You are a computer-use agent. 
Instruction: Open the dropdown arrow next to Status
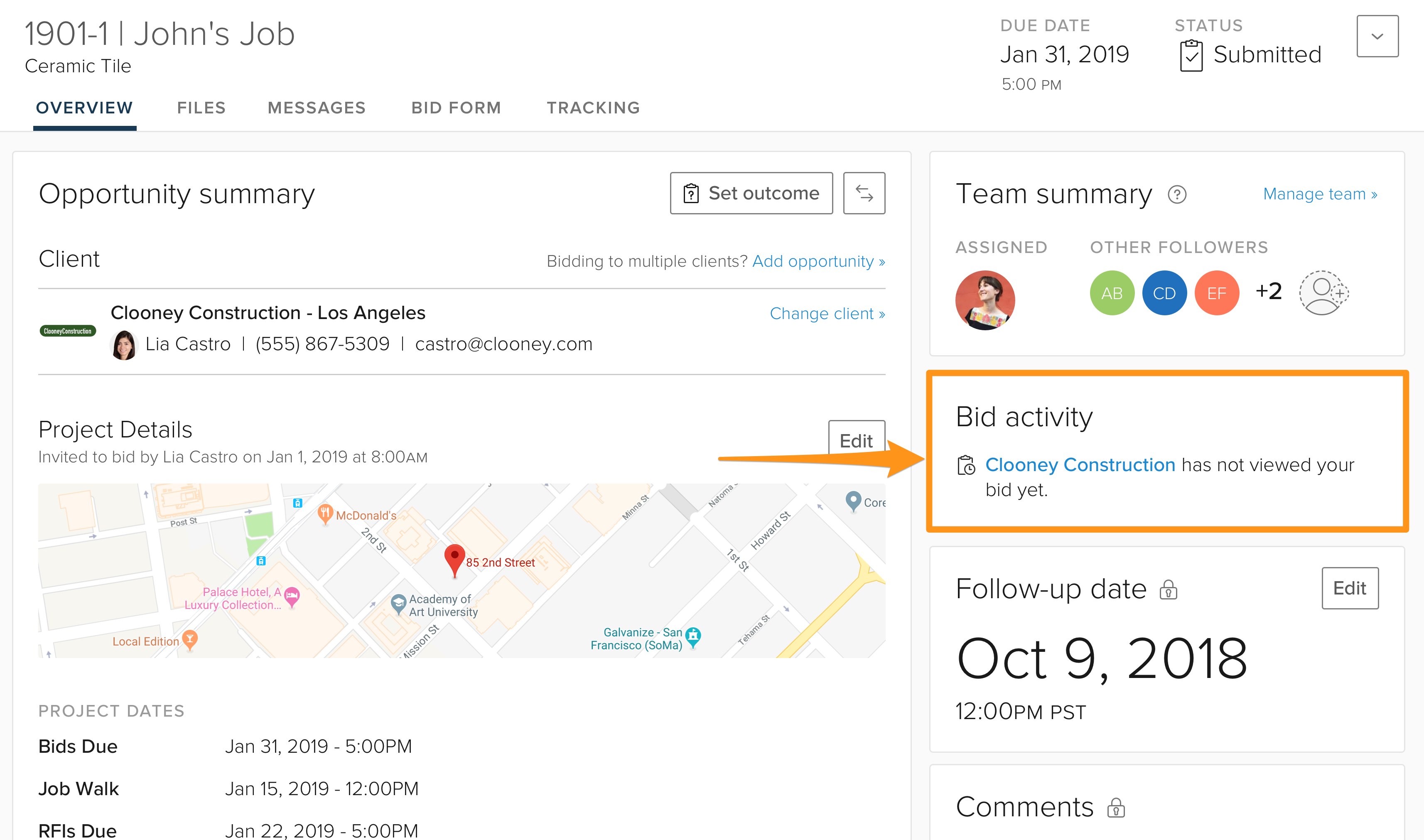[1377, 36]
